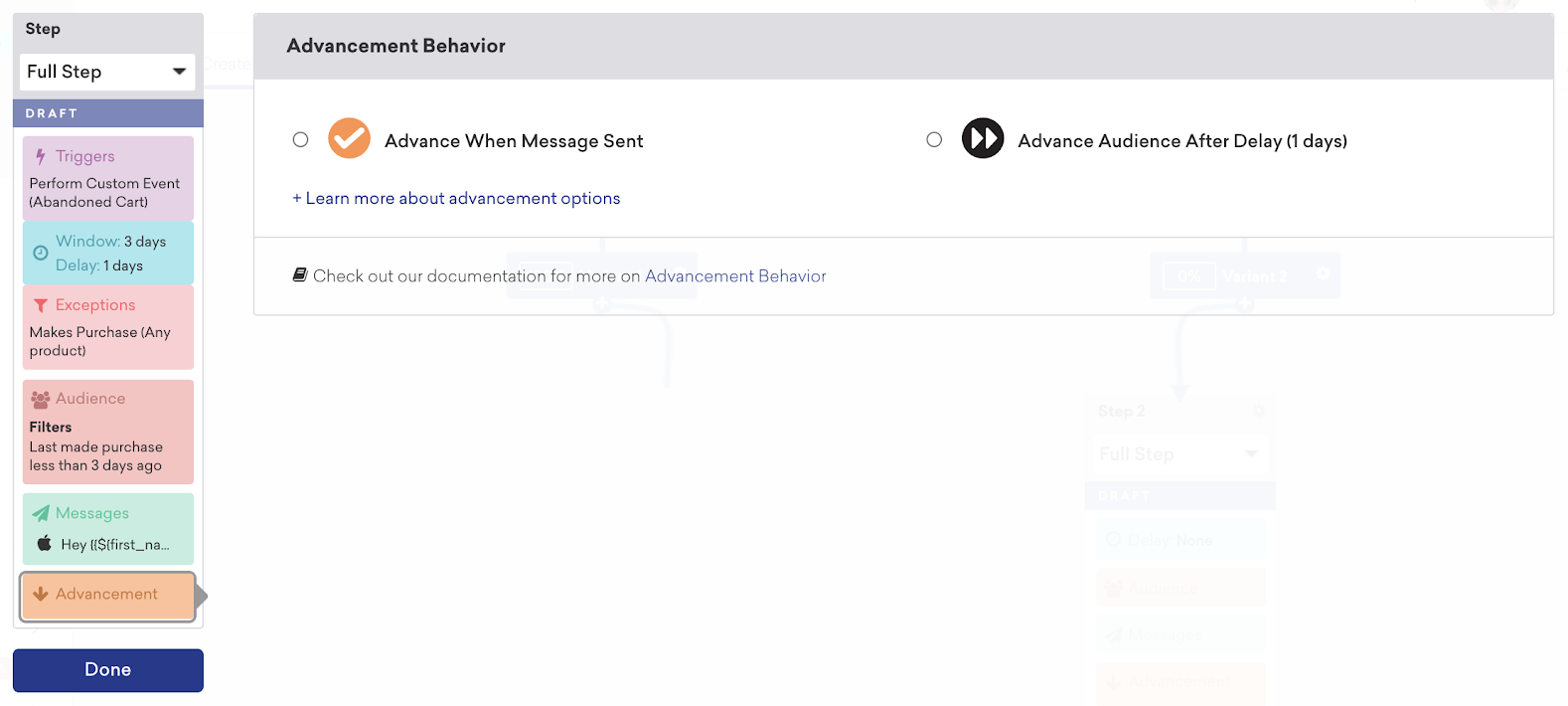Open the Window and Delay settings block

pos(108,253)
